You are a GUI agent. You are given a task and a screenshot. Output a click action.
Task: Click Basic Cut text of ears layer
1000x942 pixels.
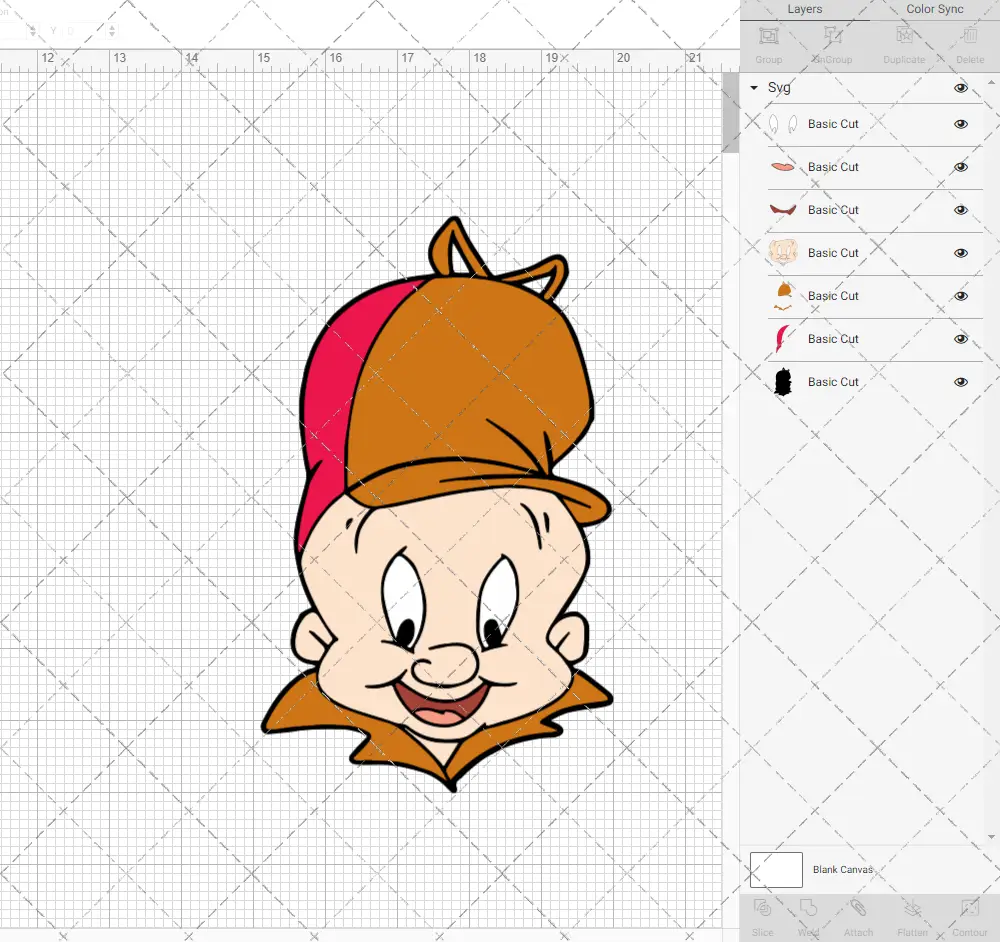[x=833, y=124]
